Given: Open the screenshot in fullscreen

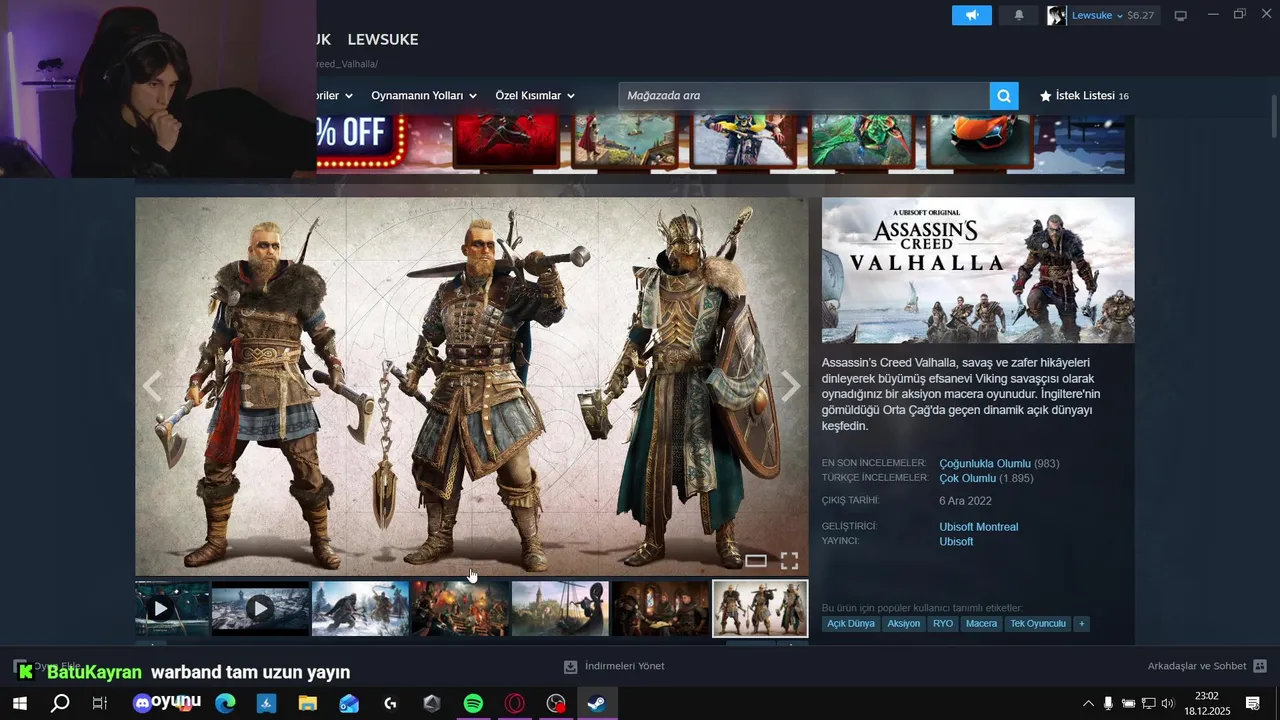Looking at the screenshot, I should (x=789, y=561).
